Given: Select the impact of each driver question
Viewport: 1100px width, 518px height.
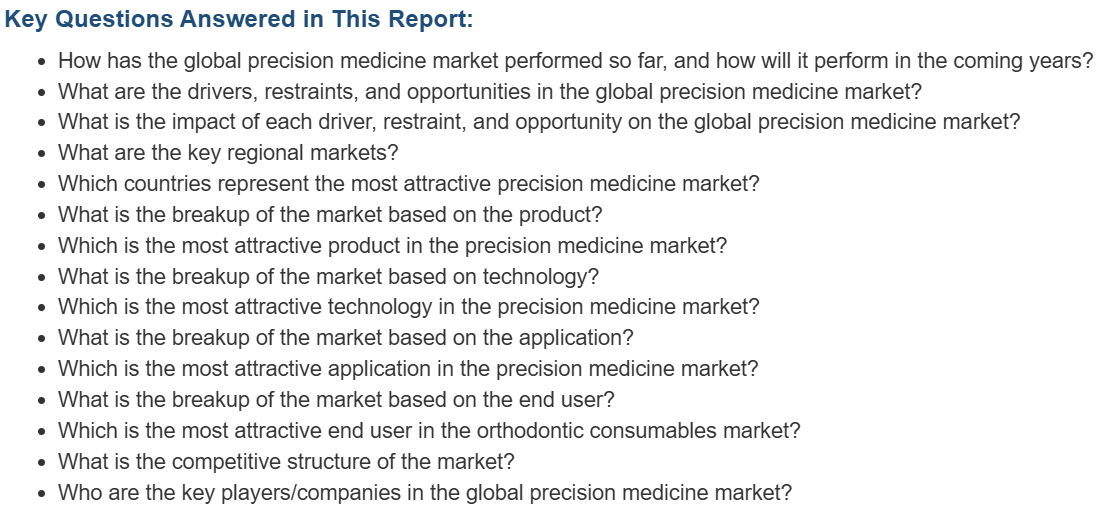Looking at the screenshot, I should click(x=539, y=122).
